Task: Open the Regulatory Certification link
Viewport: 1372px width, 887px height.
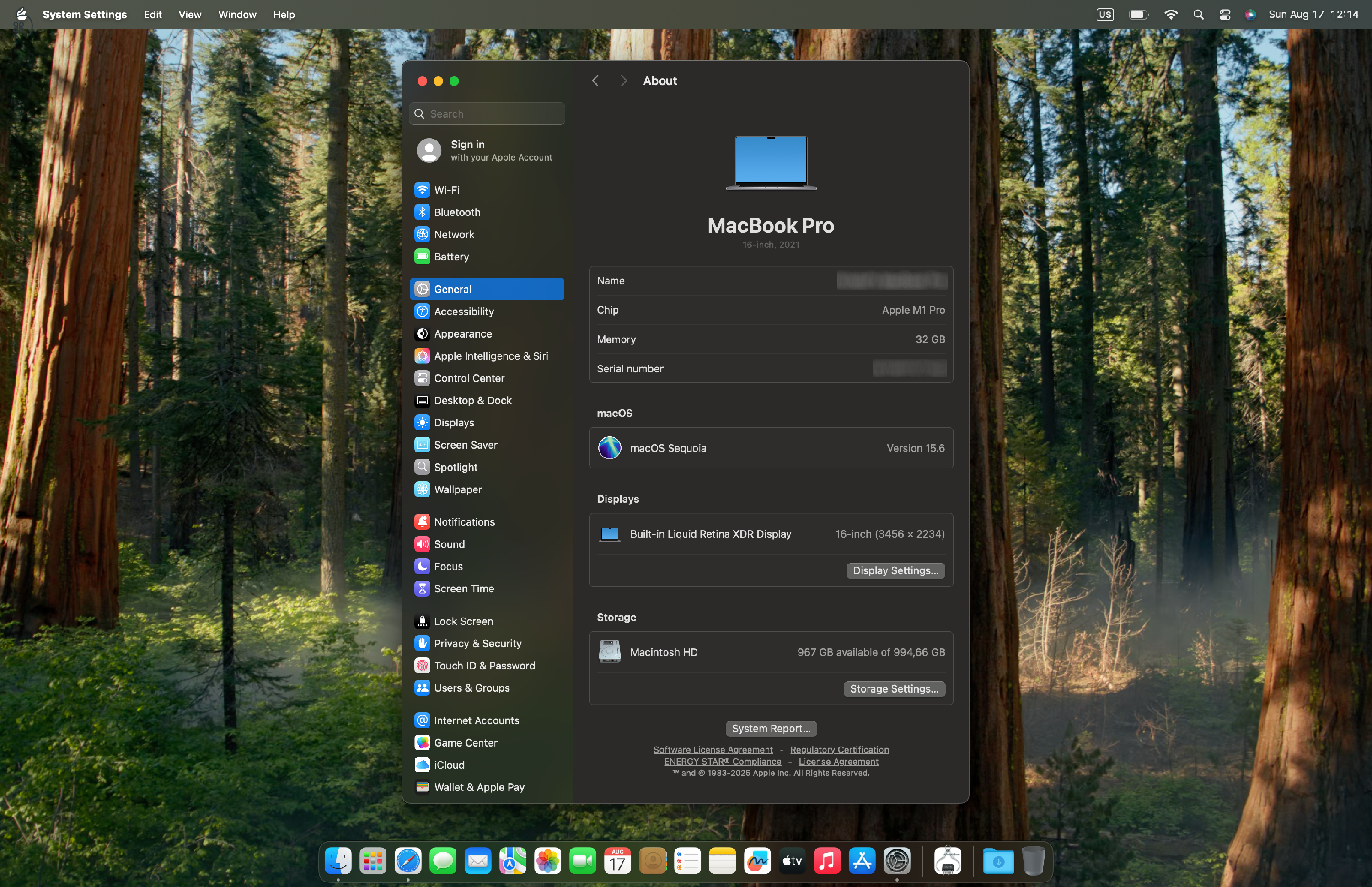Action: [x=839, y=749]
